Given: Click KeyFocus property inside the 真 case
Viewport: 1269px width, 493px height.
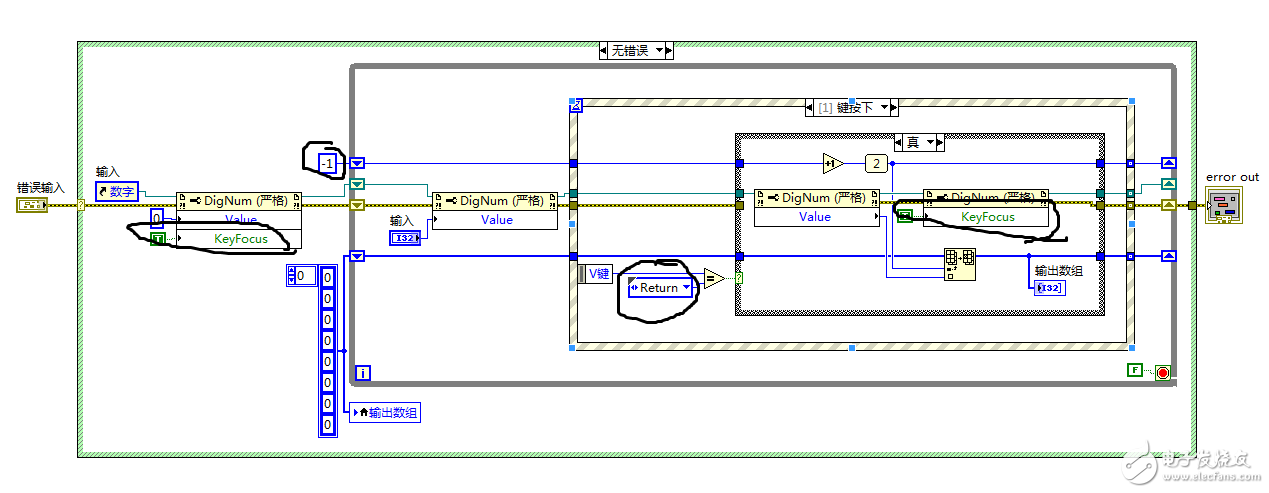Looking at the screenshot, I should 987,216.
